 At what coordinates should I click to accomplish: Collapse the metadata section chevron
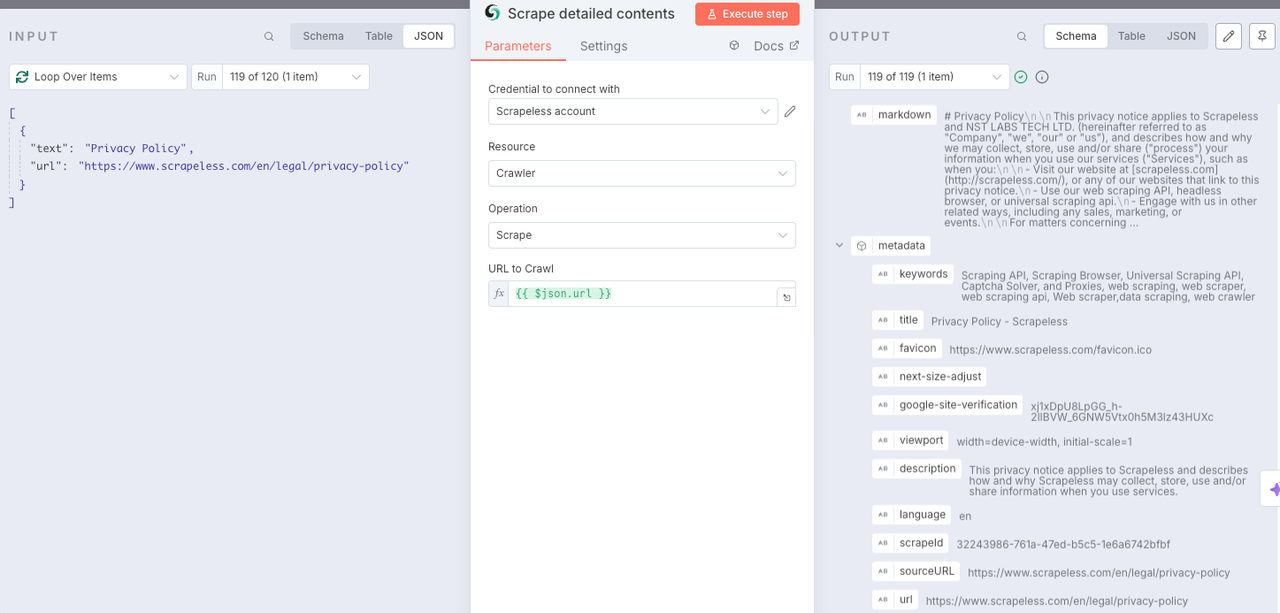pyautogui.click(x=838, y=245)
